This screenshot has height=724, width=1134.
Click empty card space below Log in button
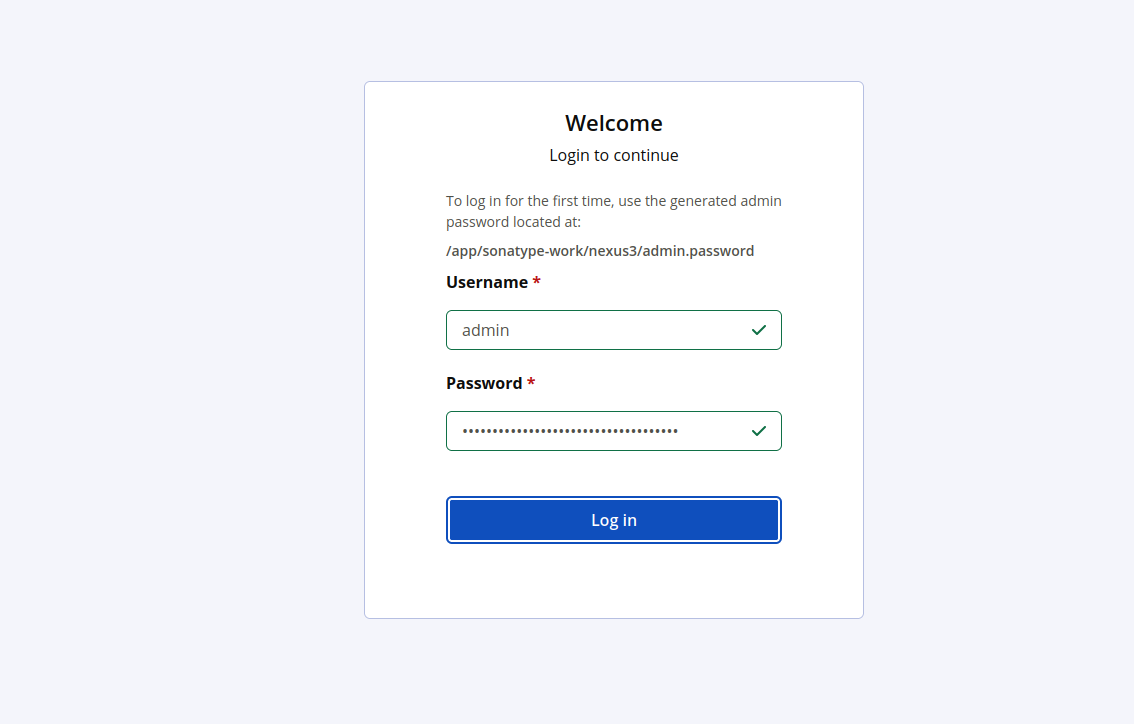point(614,582)
